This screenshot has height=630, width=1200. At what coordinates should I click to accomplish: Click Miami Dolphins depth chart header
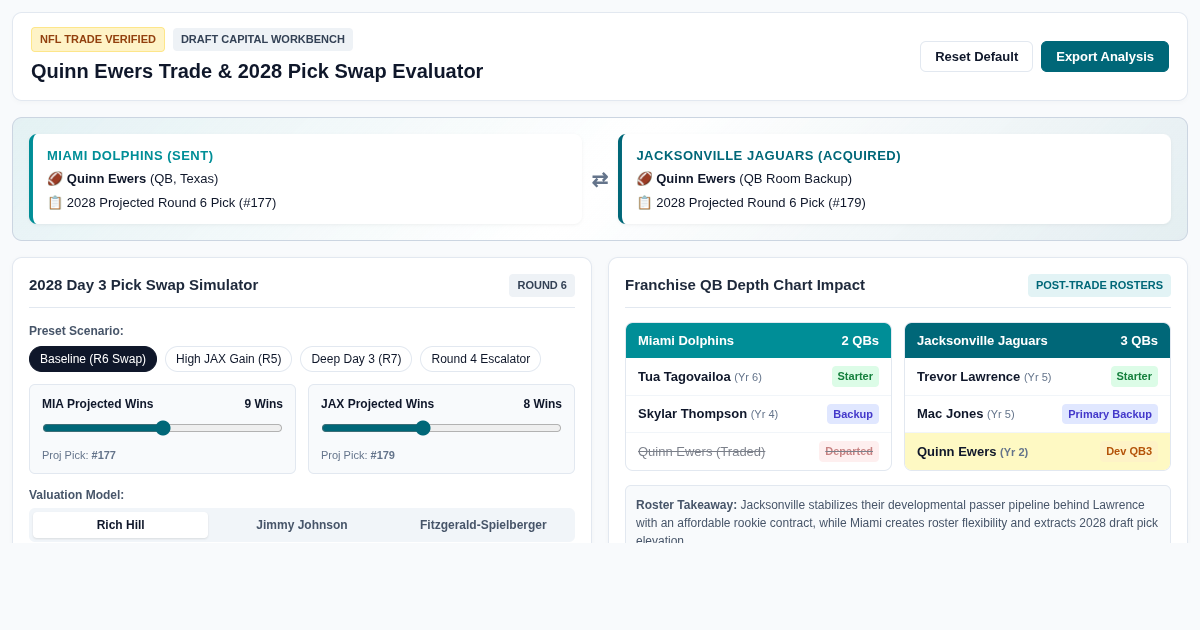[758, 340]
